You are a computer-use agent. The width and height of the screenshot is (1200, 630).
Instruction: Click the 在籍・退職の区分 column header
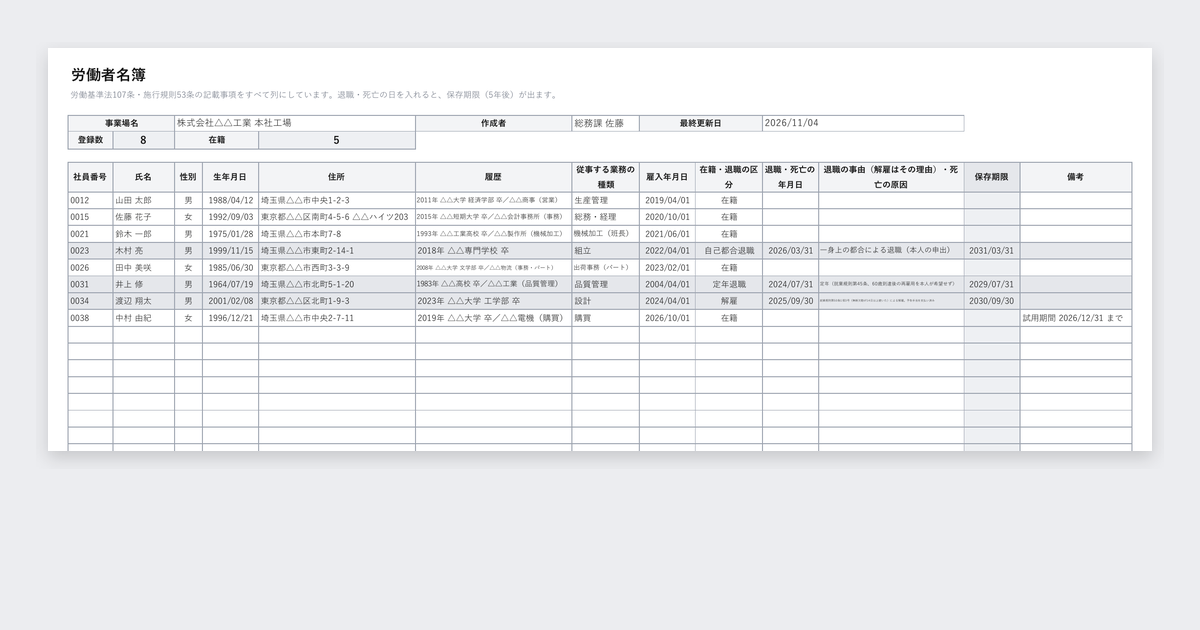728,177
